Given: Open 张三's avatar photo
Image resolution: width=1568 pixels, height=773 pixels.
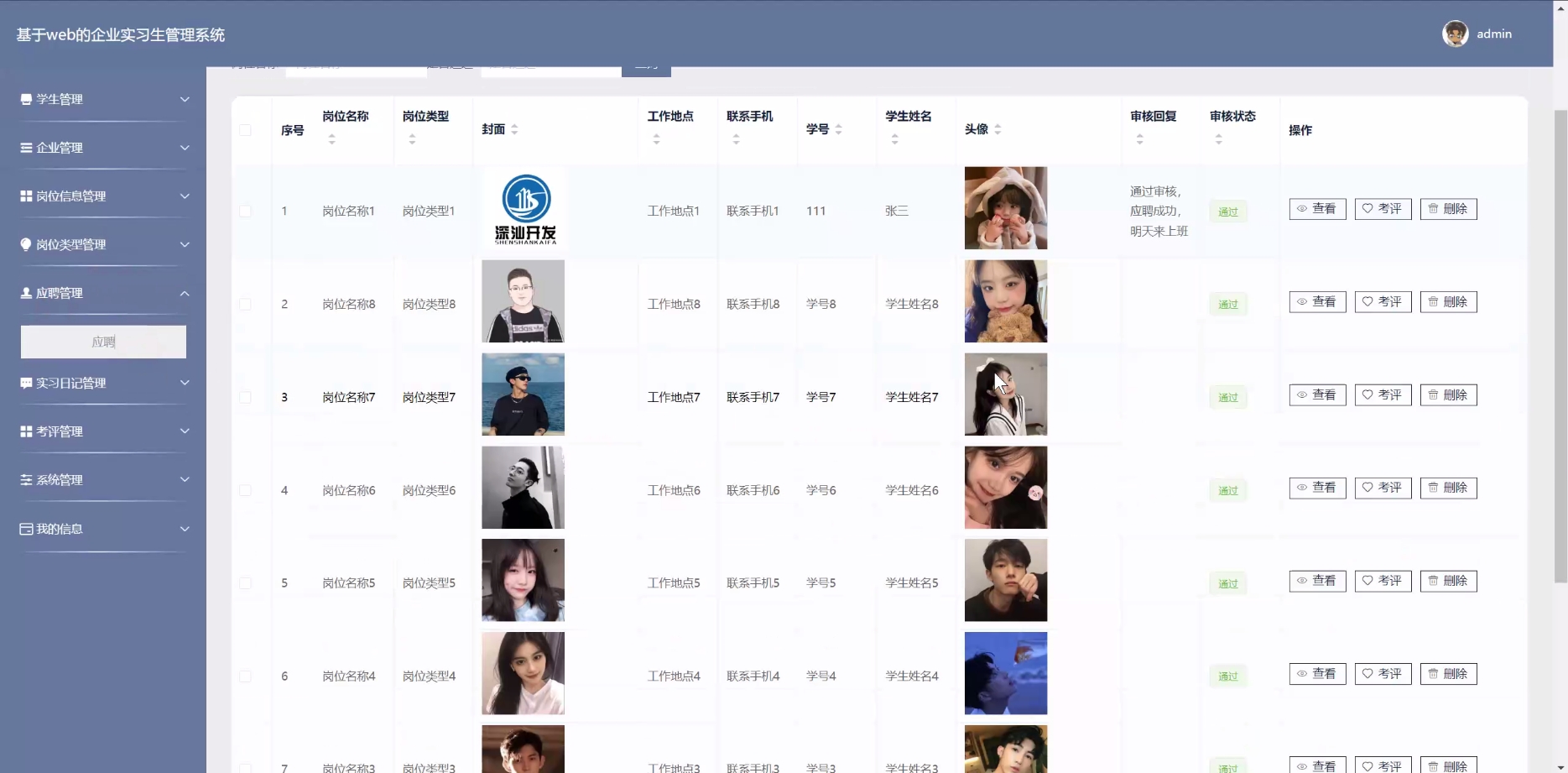Looking at the screenshot, I should [1006, 208].
